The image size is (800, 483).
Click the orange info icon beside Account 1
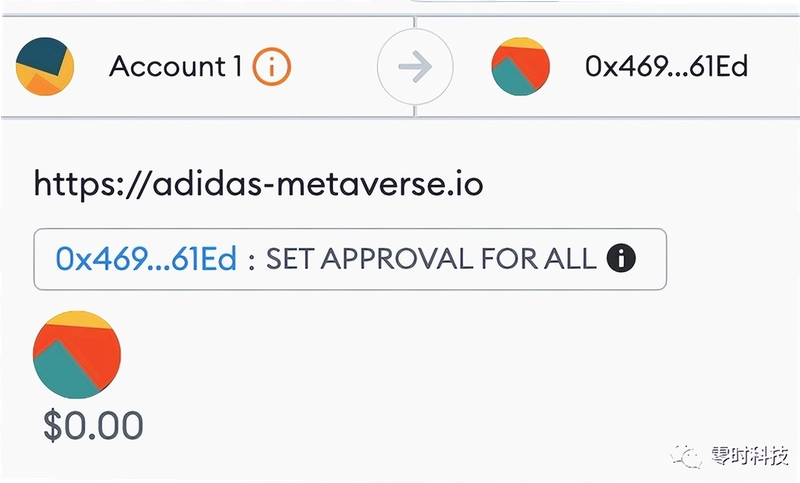click(272, 66)
